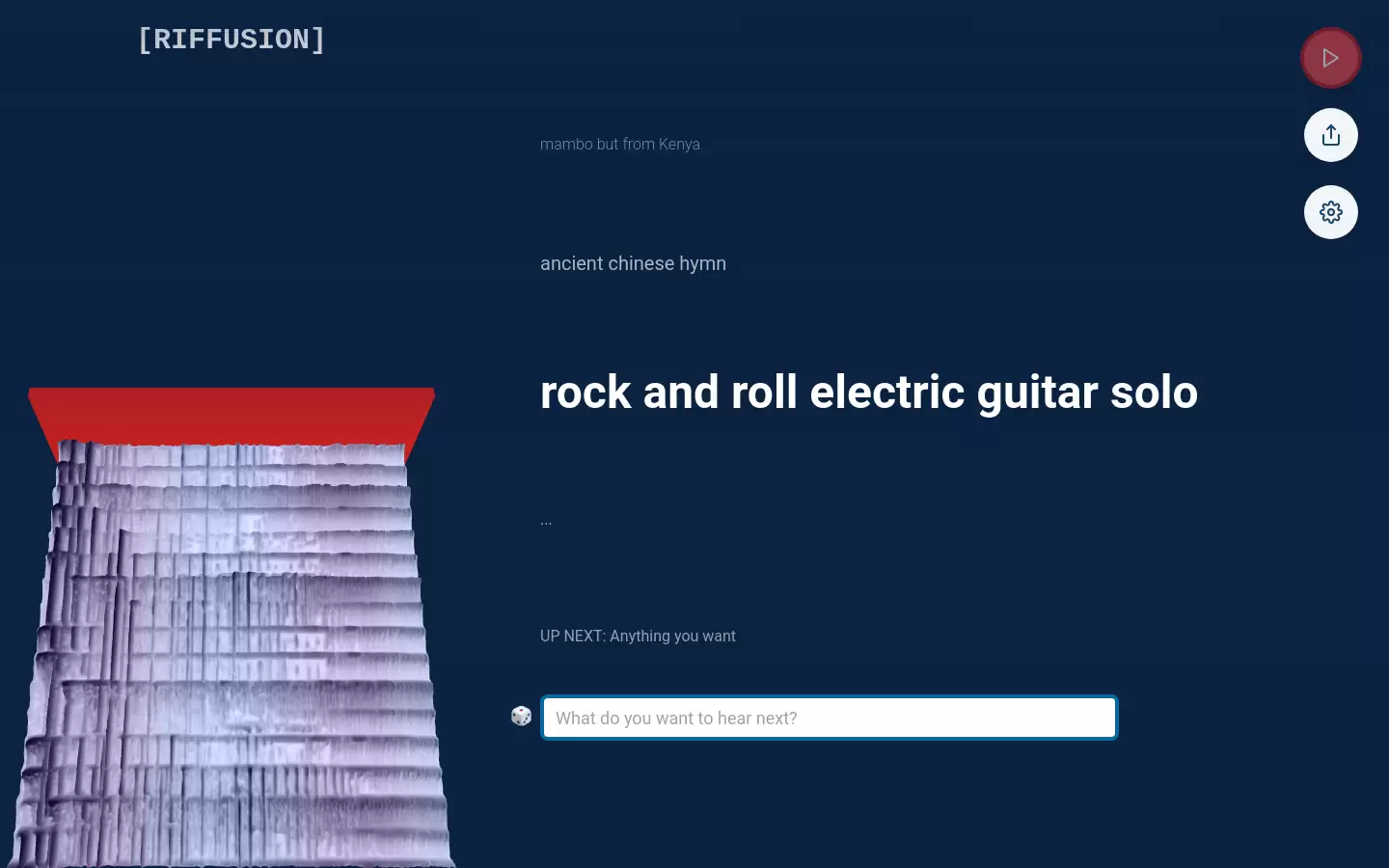Click the dice icon left of the input
Image resolution: width=1389 pixels, height=868 pixels.
point(521,717)
